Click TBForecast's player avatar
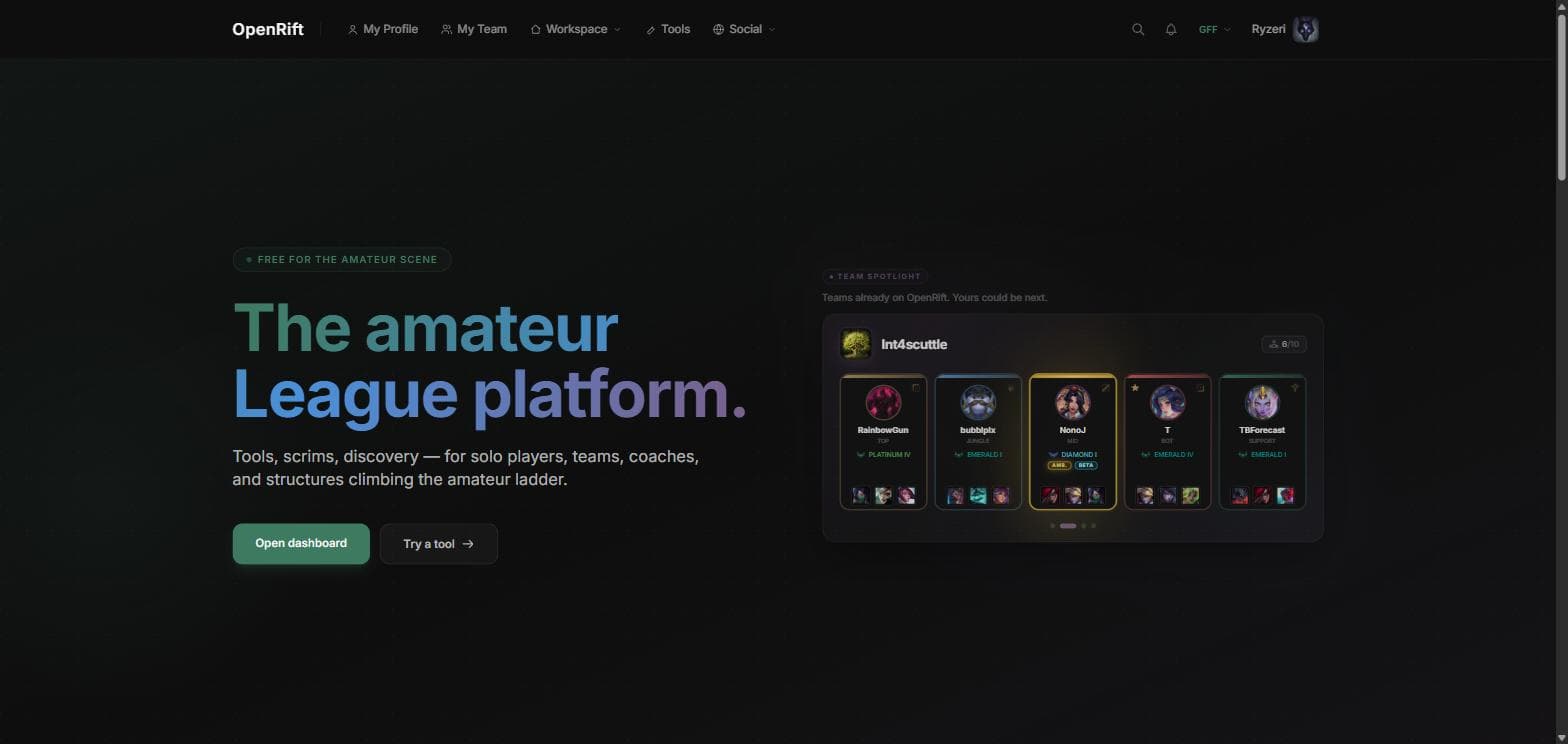The width and height of the screenshot is (1568, 744). [1262, 403]
